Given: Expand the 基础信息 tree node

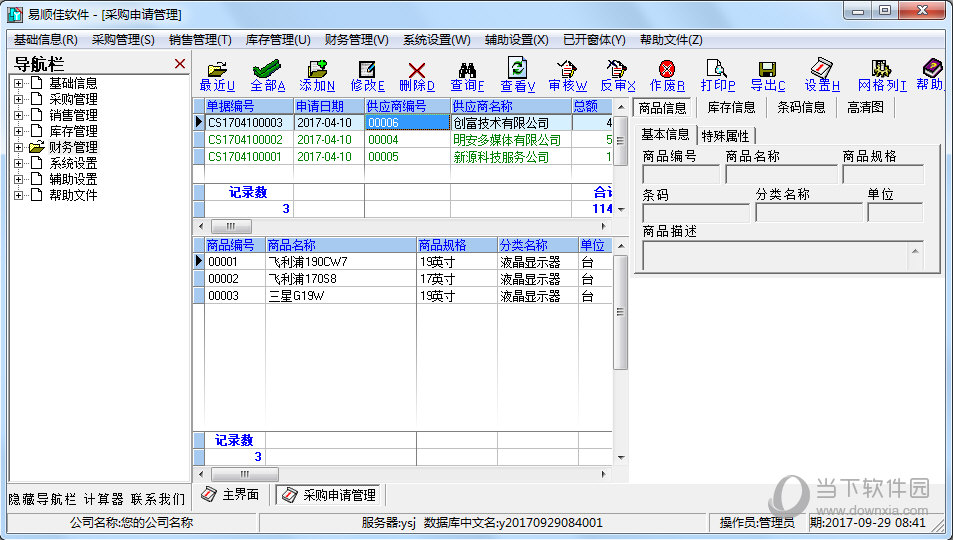Looking at the screenshot, I should pyautogui.click(x=19, y=83).
